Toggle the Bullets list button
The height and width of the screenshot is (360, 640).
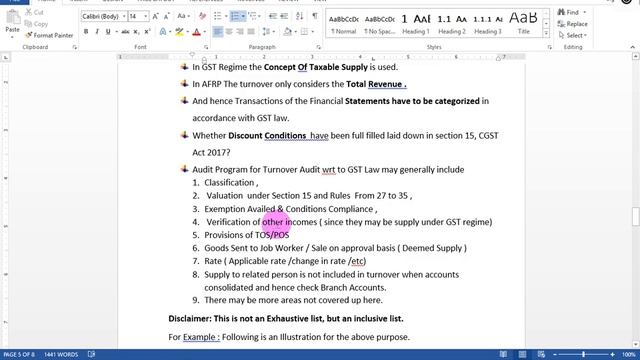[x=218, y=16]
